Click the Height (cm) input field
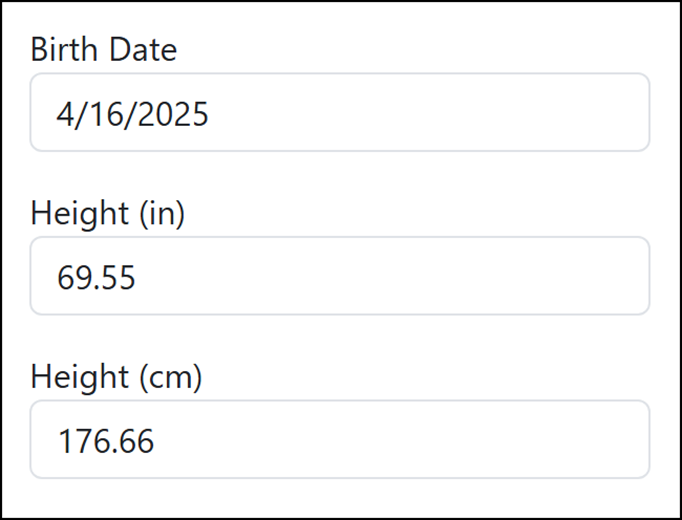The height and width of the screenshot is (520, 682). pyautogui.click(x=340, y=439)
